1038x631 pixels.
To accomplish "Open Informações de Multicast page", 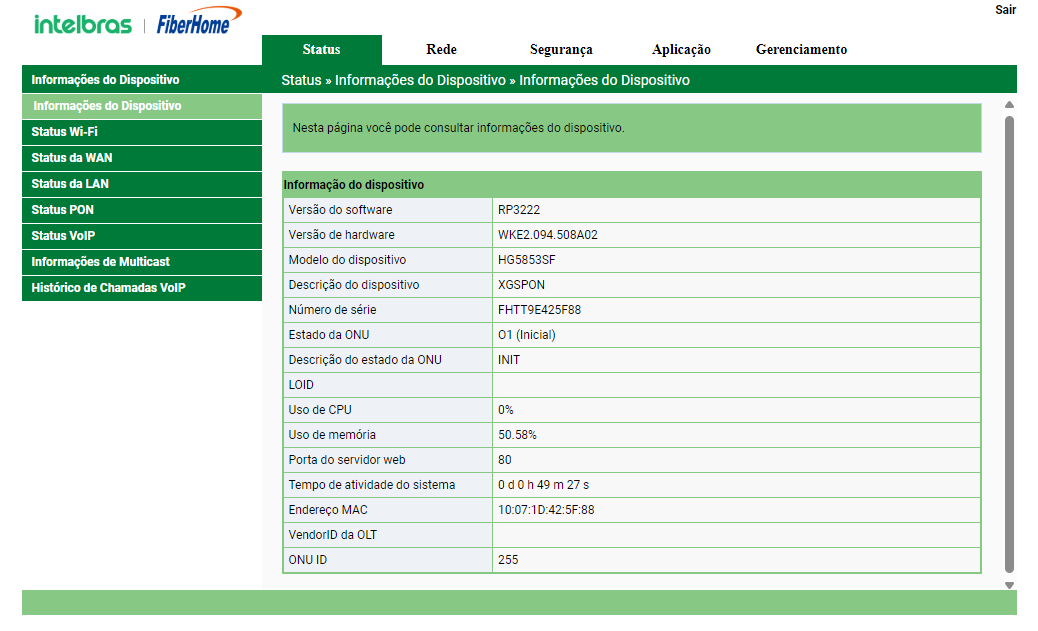I will point(142,262).
